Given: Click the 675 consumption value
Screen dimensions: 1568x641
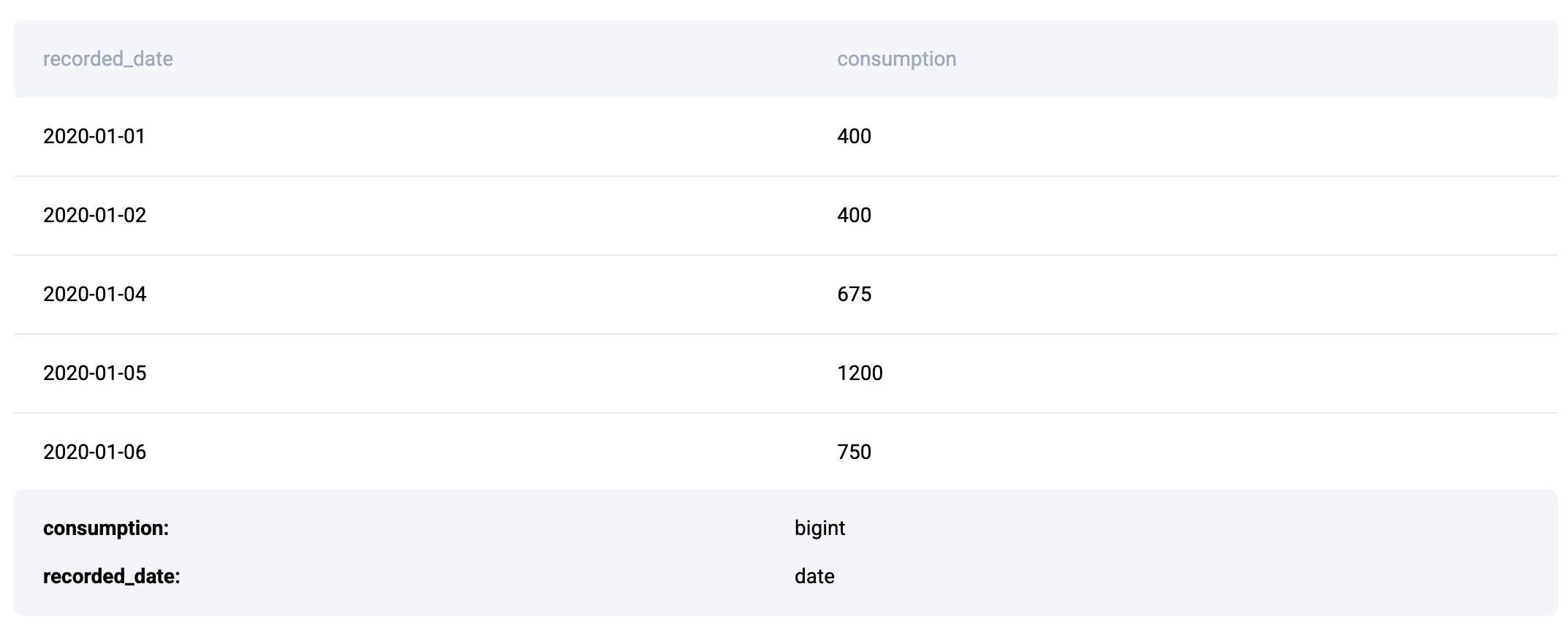Looking at the screenshot, I should 854,295.
